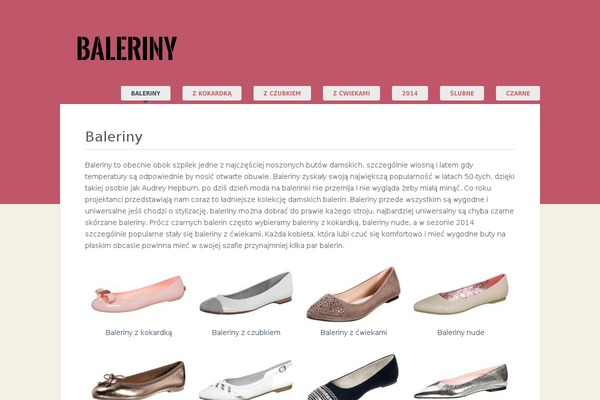
Task: Open the silver pointed shoe image
Action: pos(461,381)
